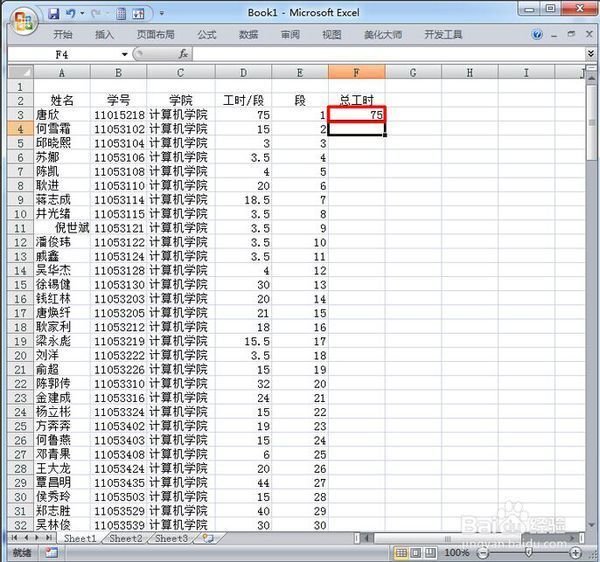Screen dimensions: 600x562
Task: Click cell with value 44 in column D
Action: (x=243, y=483)
